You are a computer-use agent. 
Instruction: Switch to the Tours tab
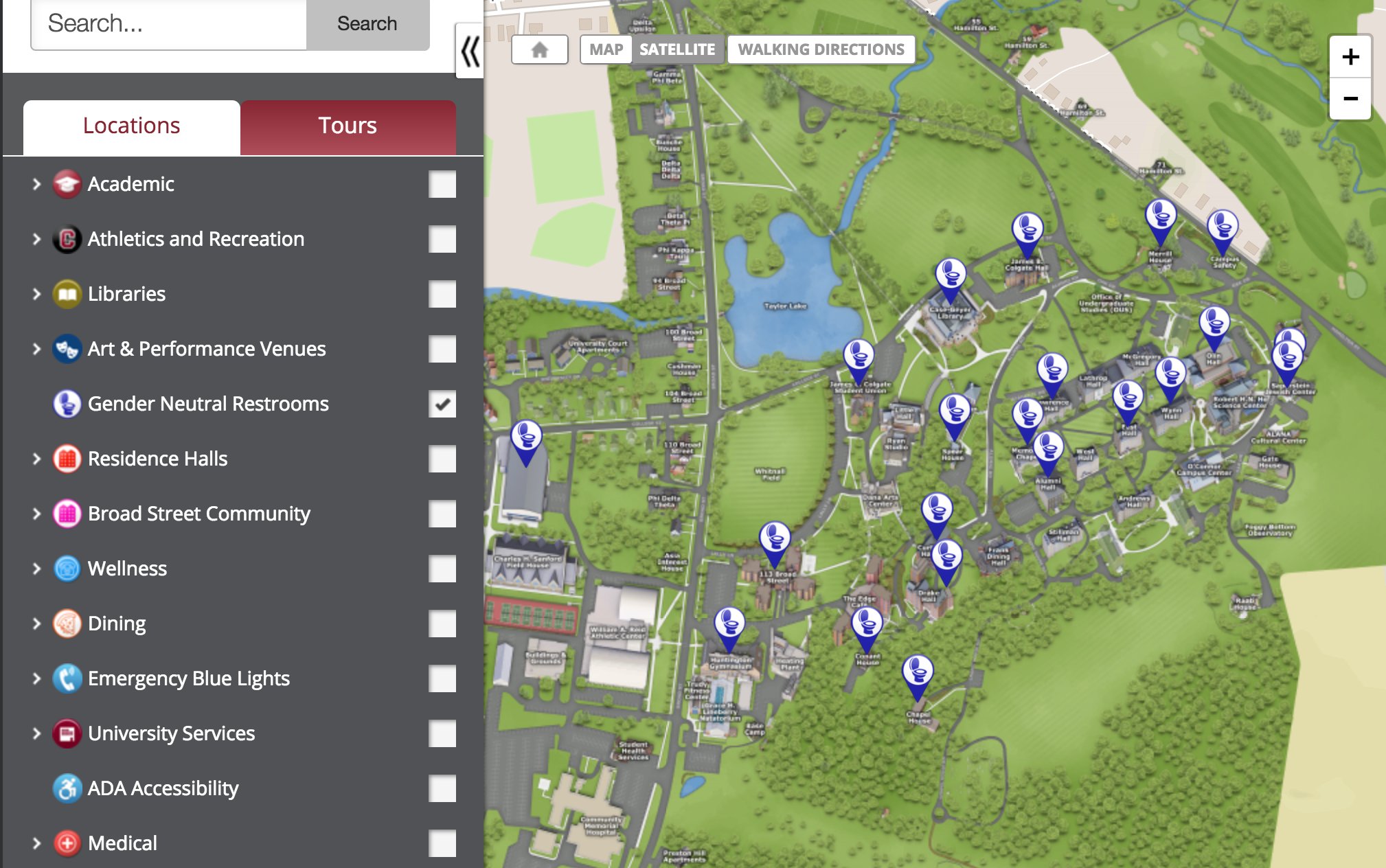(348, 126)
